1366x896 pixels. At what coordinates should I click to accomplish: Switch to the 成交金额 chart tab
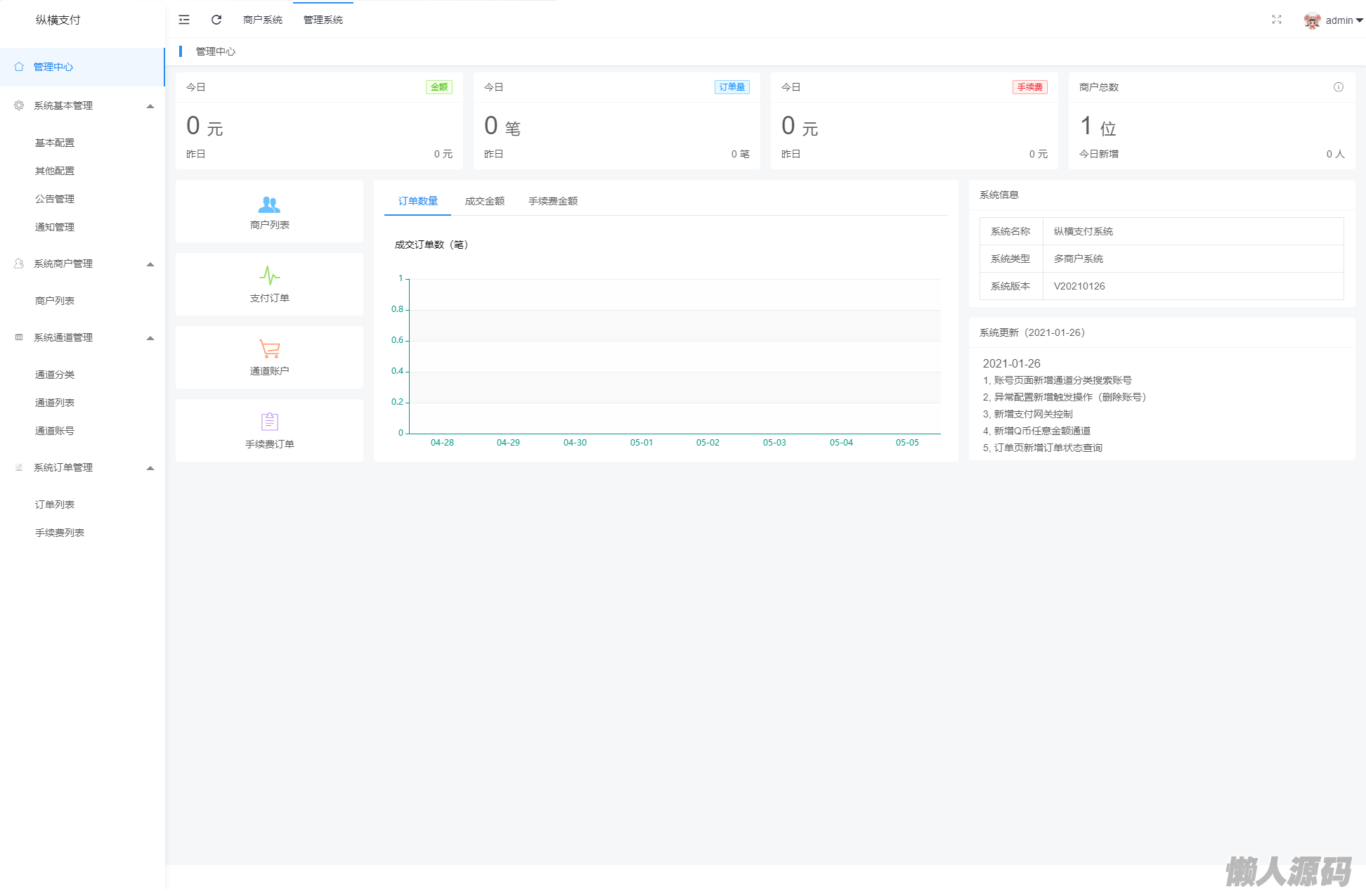point(484,201)
